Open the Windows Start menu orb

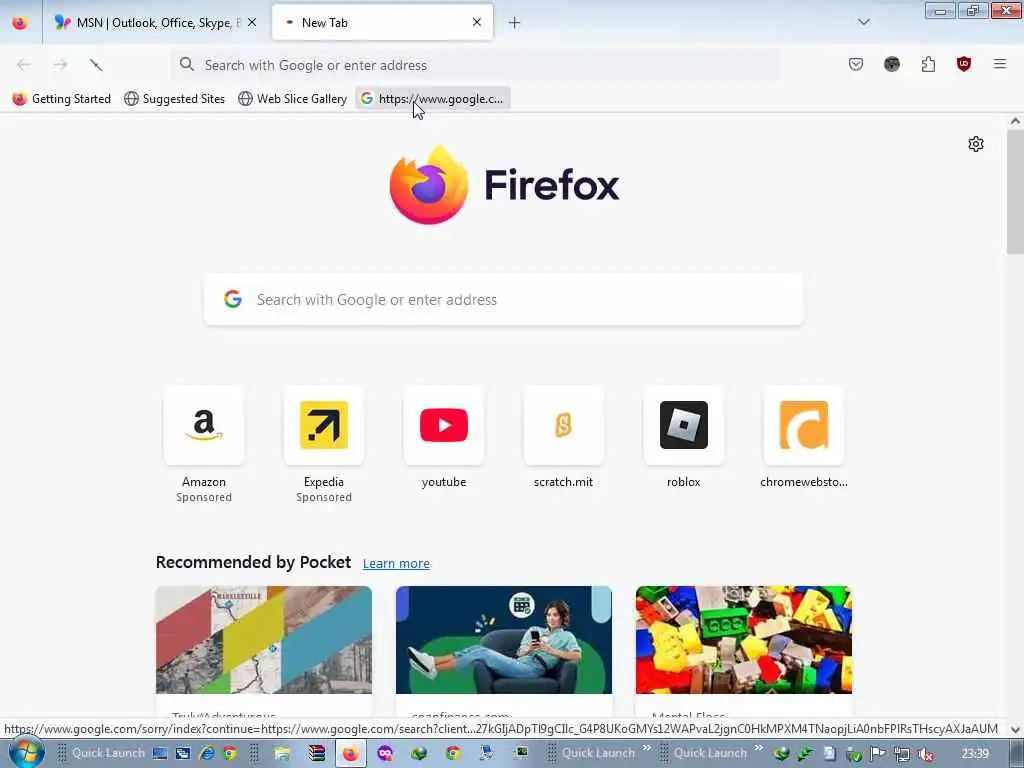point(27,753)
